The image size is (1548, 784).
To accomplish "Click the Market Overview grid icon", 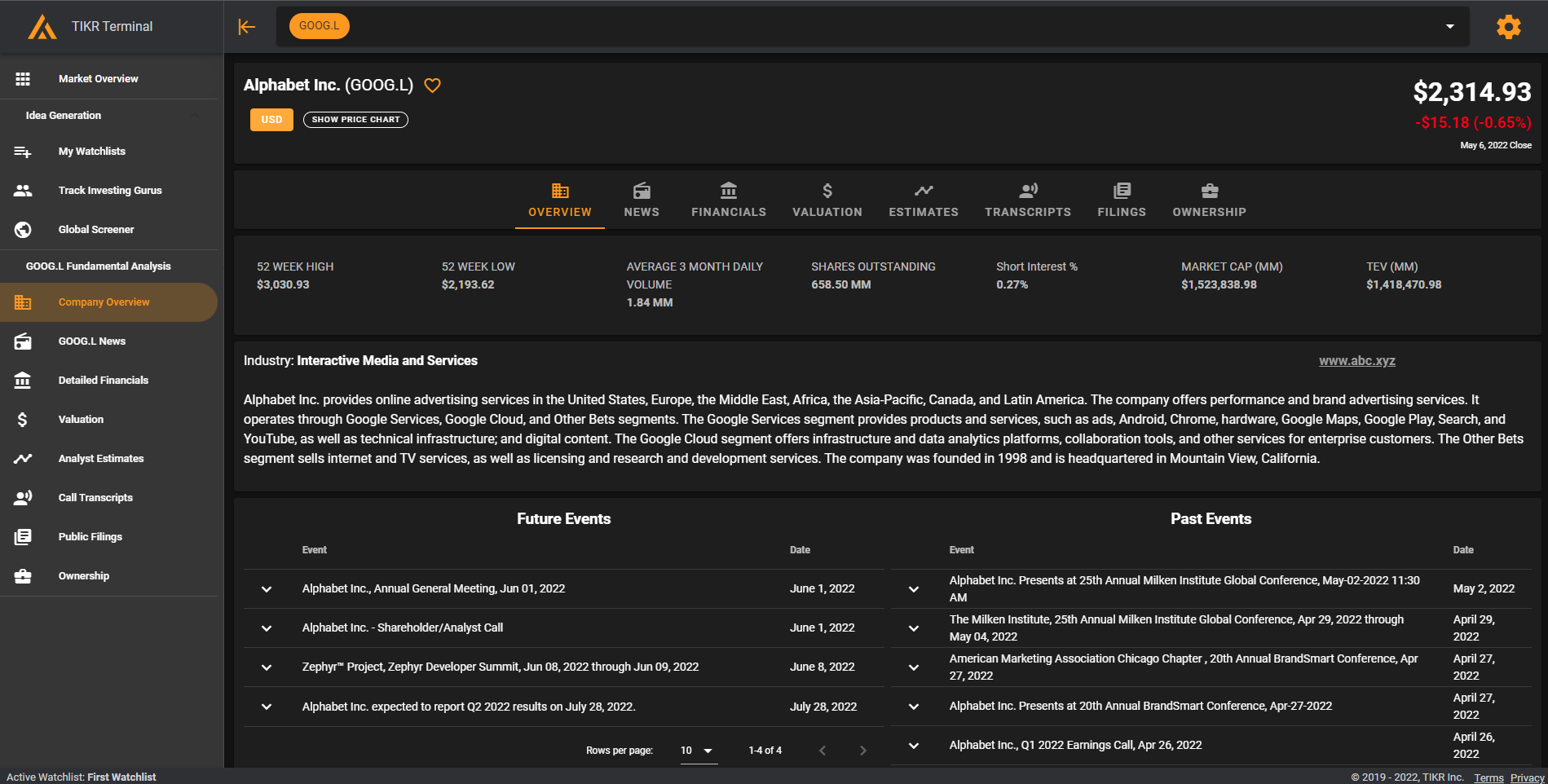I will (x=23, y=79).
